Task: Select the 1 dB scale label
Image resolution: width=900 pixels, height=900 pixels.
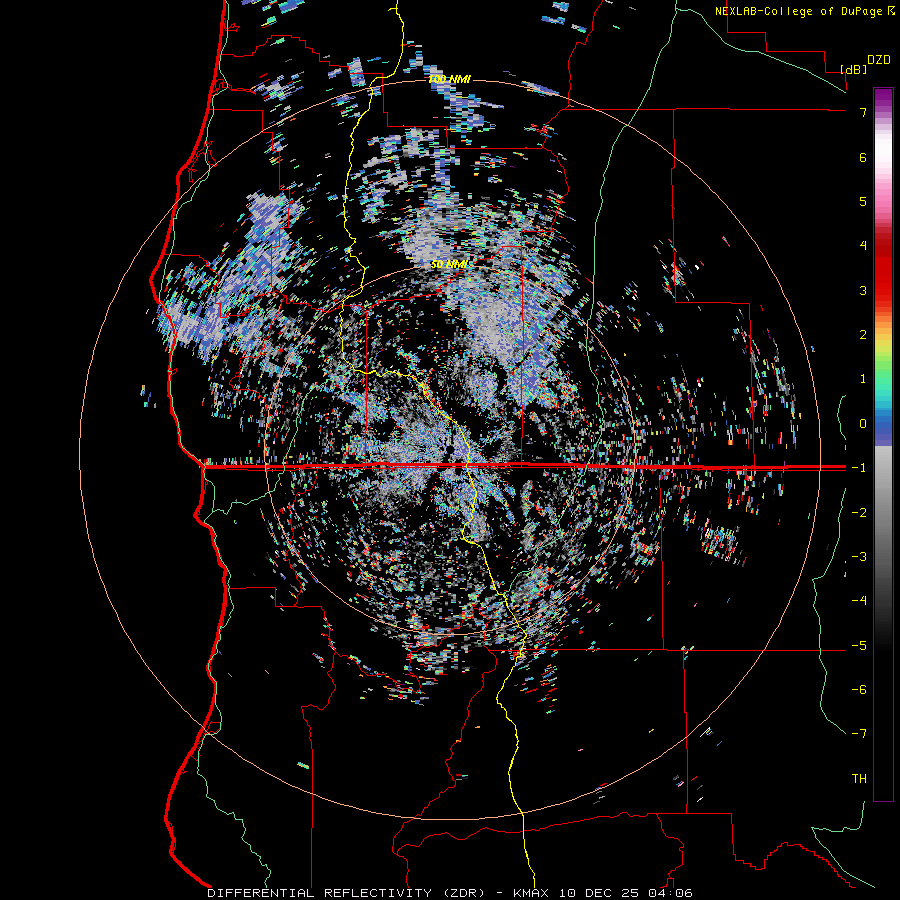Action: tap(863, 379)
